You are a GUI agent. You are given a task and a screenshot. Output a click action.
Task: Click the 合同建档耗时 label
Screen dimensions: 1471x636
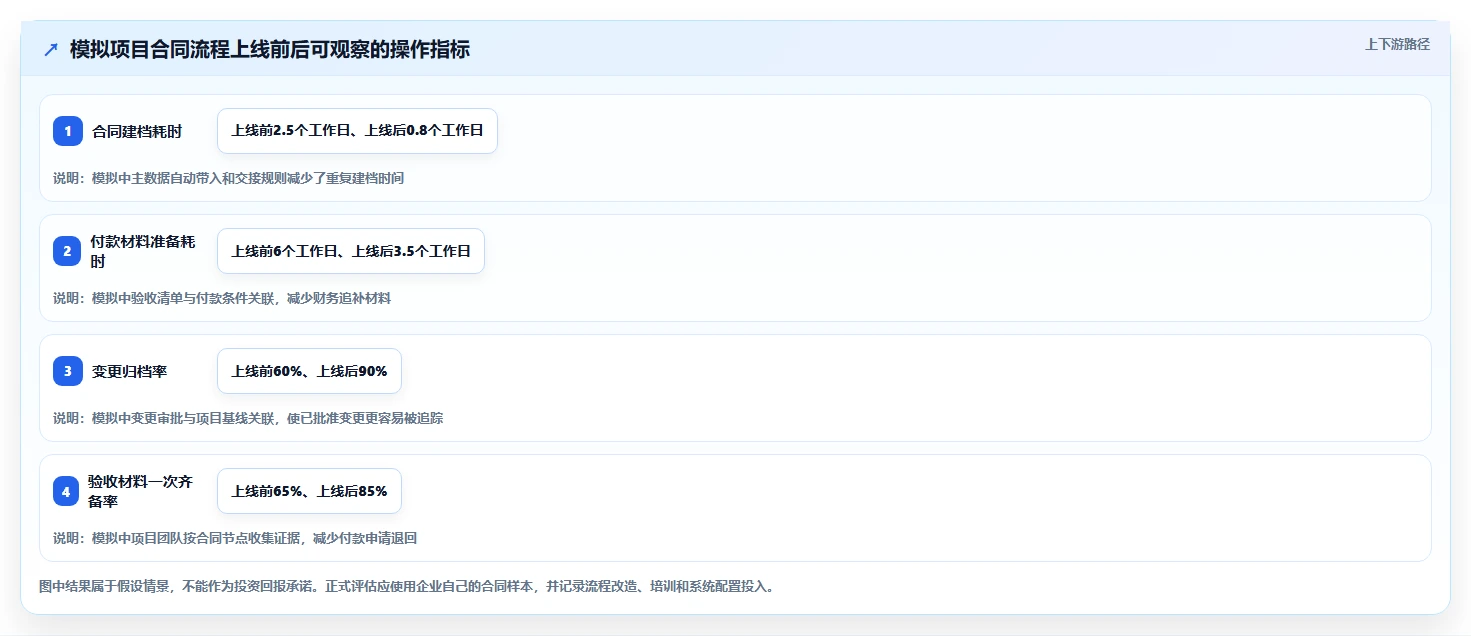tap(137, 131)
